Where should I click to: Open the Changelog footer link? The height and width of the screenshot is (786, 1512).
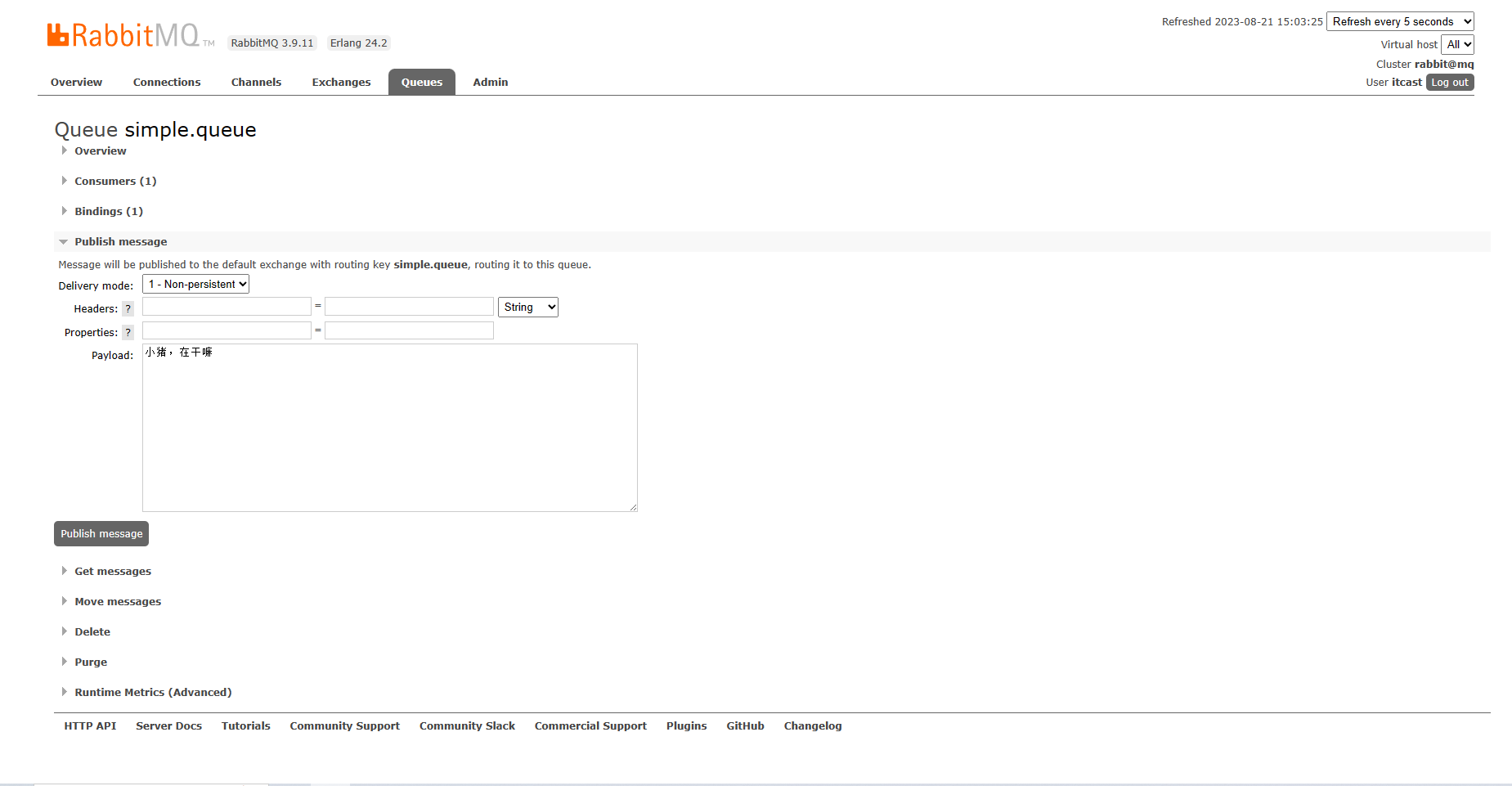coord(813,725)
